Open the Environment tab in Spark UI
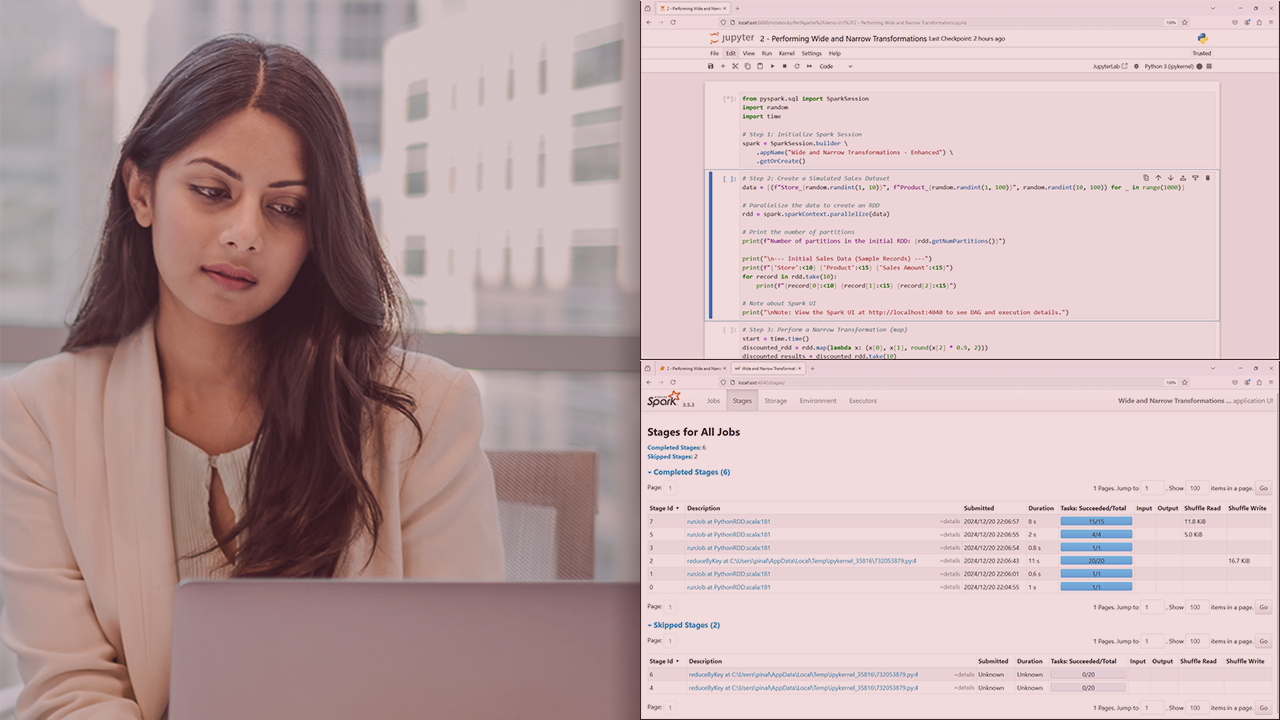This screenshot has width=1280, height=720. 818,401
